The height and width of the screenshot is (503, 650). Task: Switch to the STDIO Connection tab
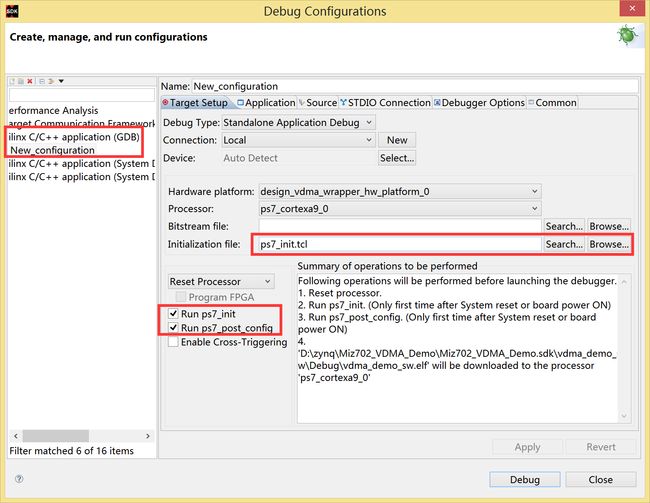pos(386,102)
